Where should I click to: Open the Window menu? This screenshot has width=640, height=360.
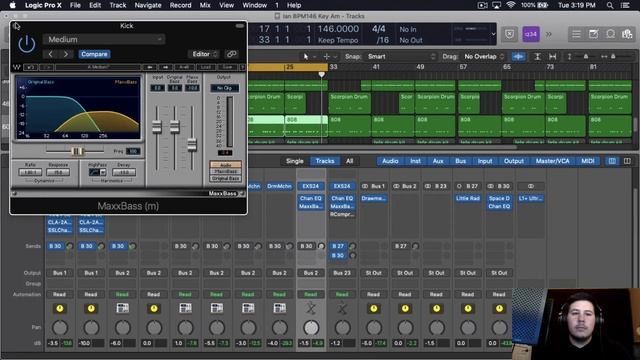[255, 5]
